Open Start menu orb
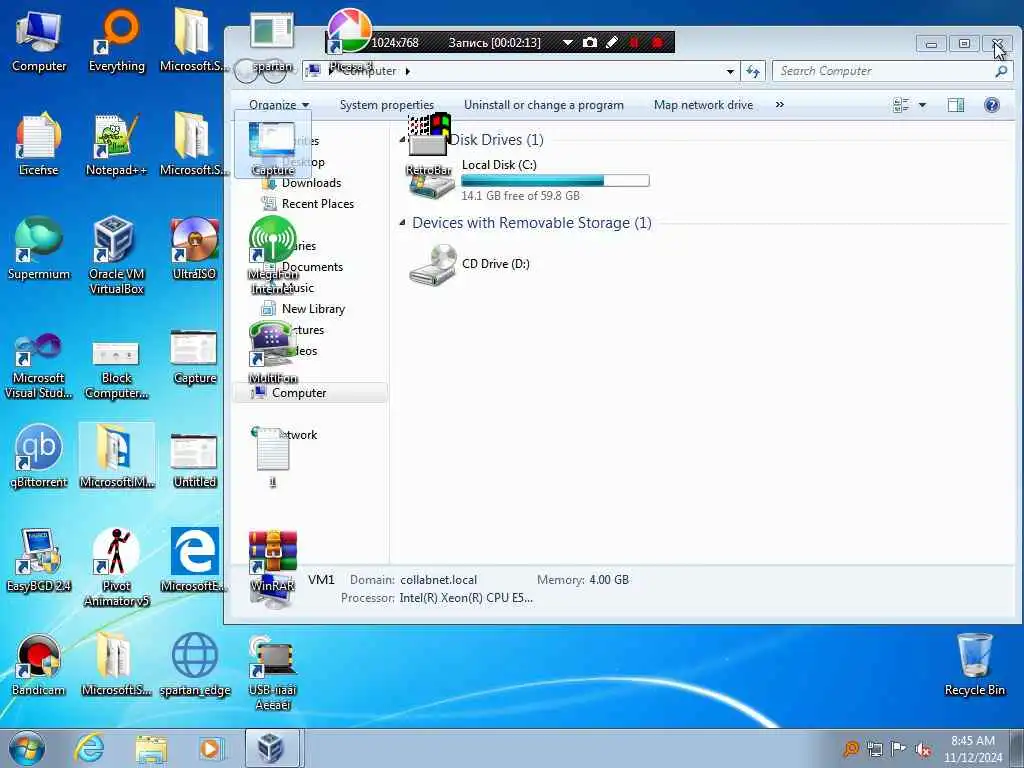1024x768 pixels. coord(27,748)
